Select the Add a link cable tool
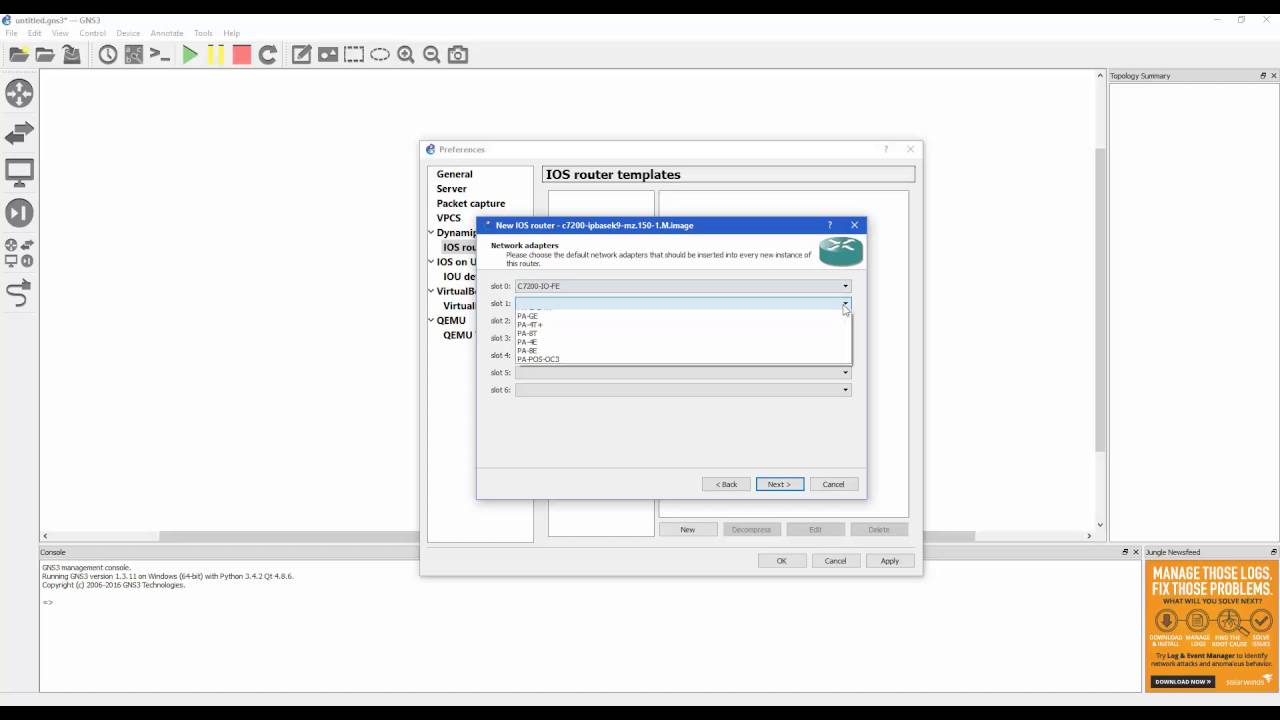 point(19,293)
